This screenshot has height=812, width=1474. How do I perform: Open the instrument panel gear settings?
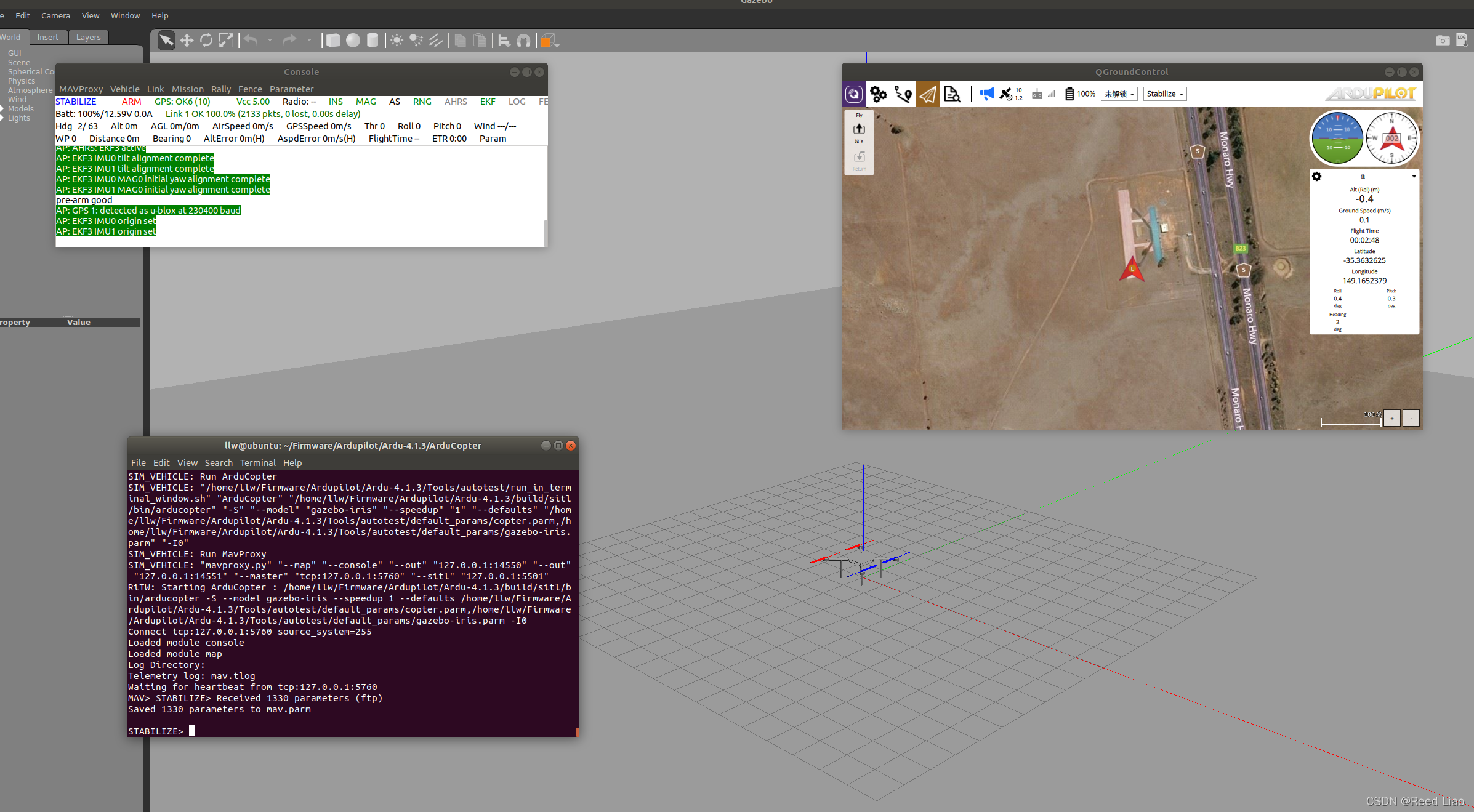[1317, 177]
